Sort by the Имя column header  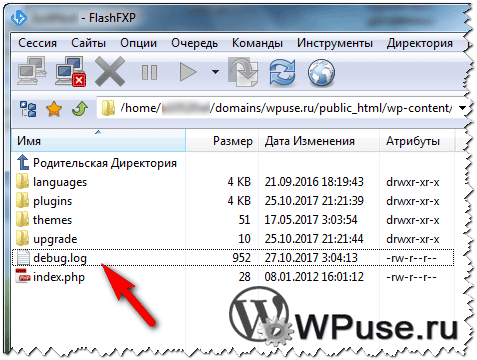98,141
